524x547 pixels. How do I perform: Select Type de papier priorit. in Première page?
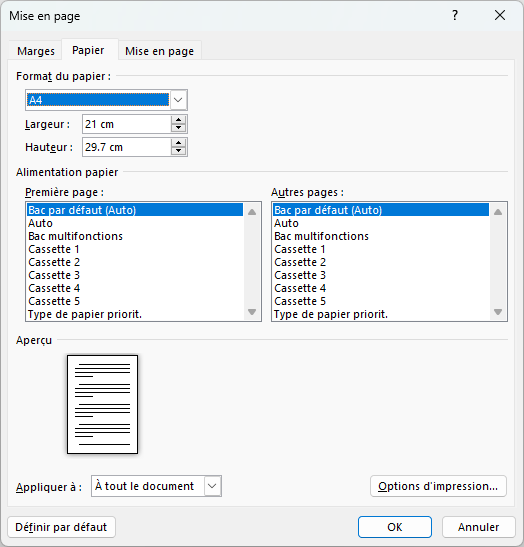click(x=135, y=314)
